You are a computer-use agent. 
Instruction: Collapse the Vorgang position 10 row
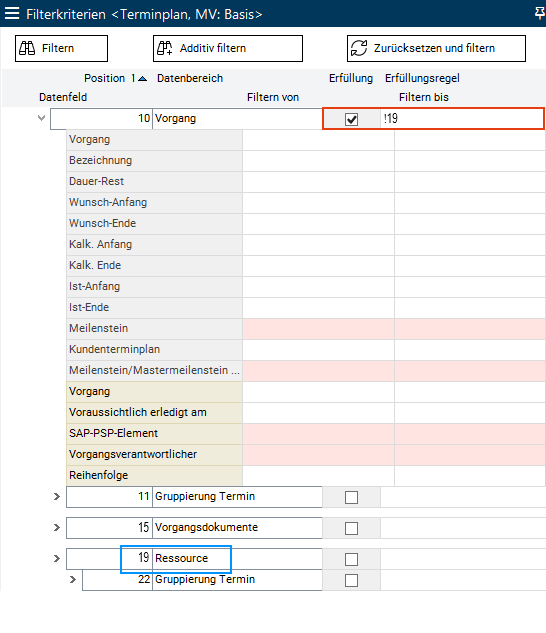41,118
